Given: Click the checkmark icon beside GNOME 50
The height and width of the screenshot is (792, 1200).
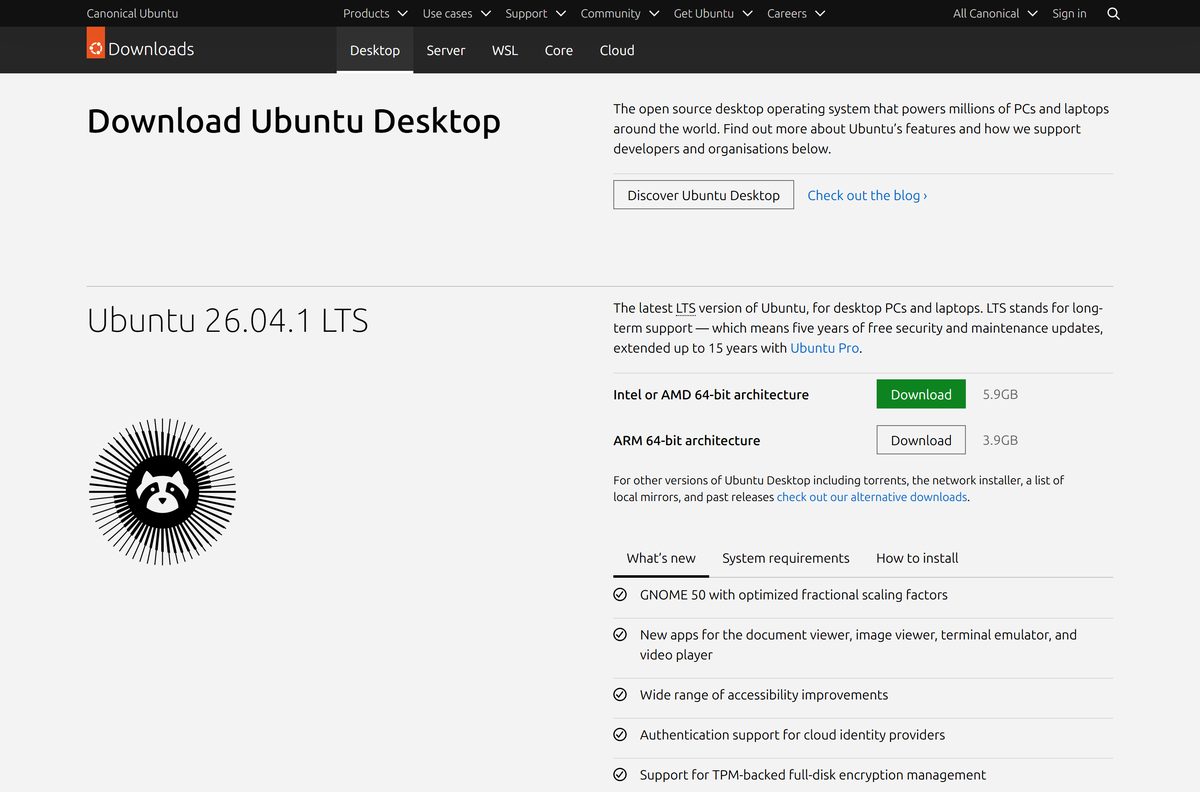Looking at the screenshot, I should pos(620,594).
